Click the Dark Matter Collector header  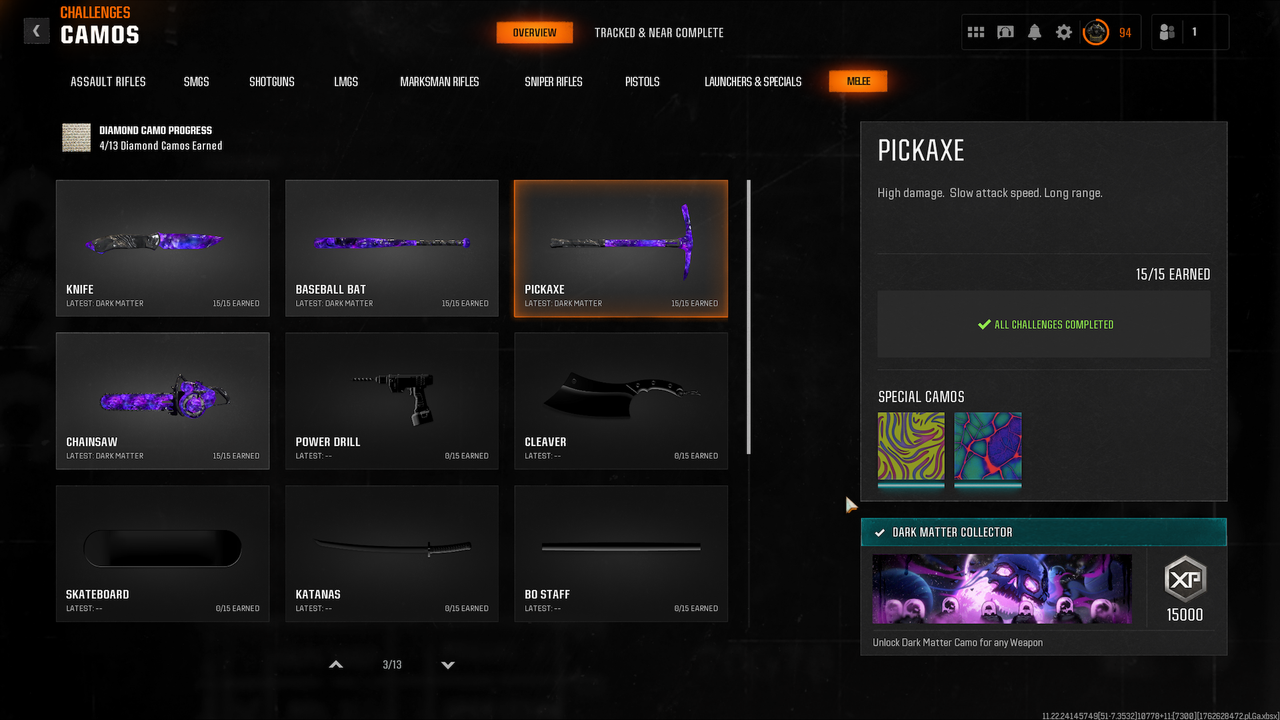(x=1044, y=532)
